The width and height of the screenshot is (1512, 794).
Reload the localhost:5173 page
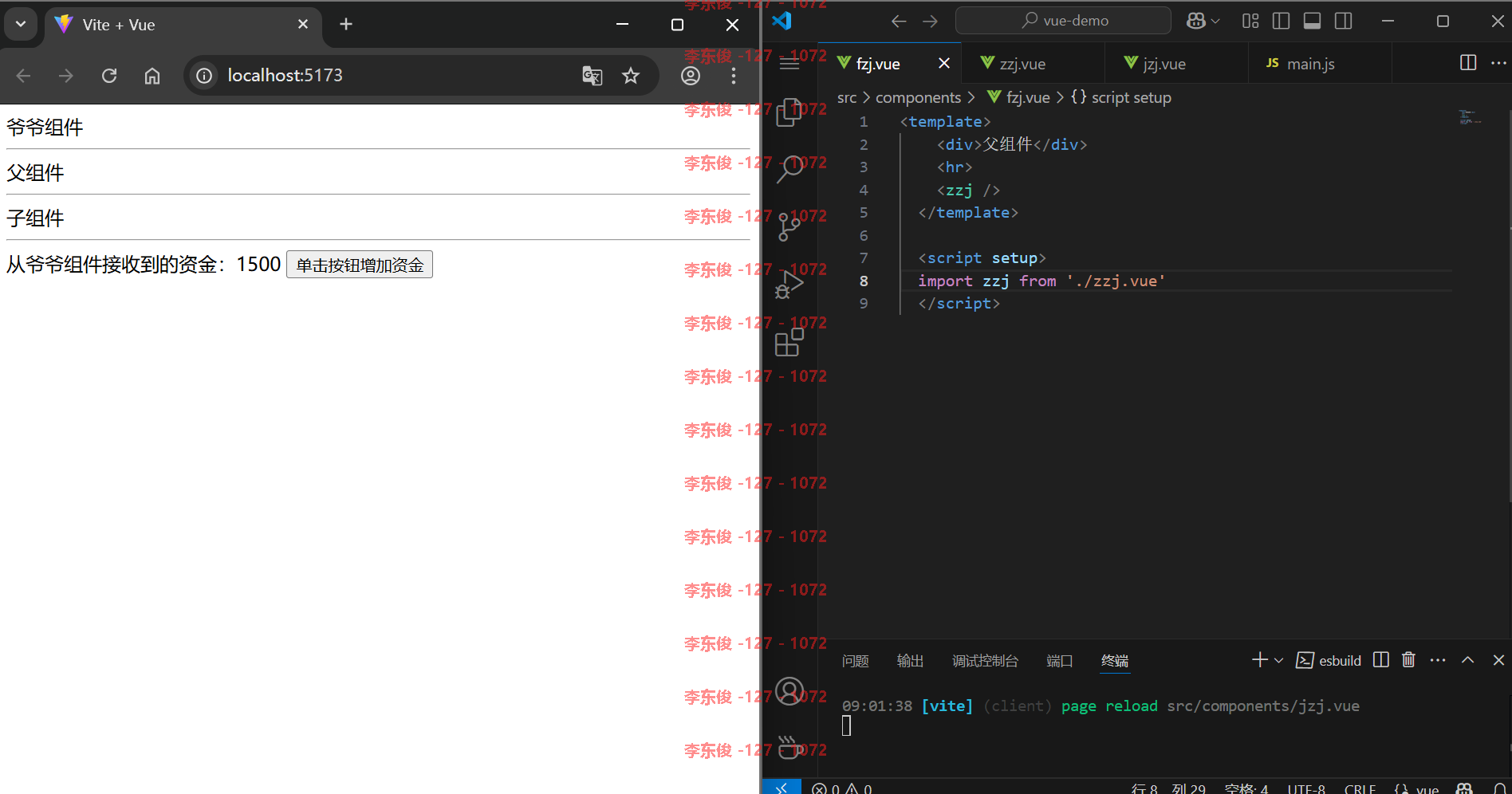109,76
